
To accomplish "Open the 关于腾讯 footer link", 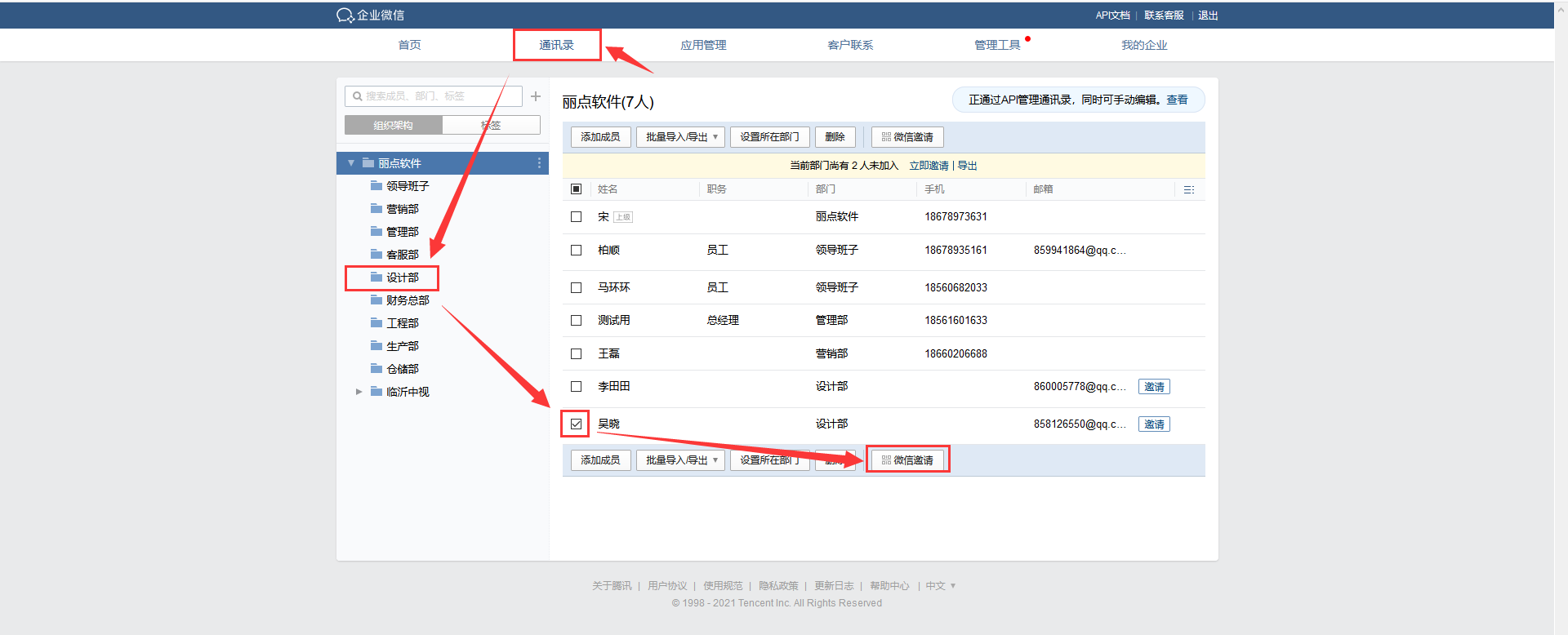I will coord(612,586).
